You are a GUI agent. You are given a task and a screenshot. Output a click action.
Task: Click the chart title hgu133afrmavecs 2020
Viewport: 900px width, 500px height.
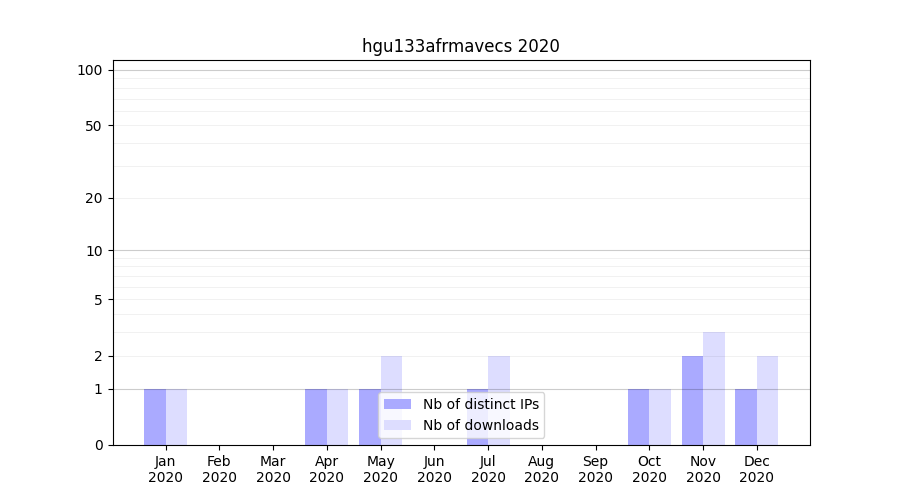tap(460, 46)
